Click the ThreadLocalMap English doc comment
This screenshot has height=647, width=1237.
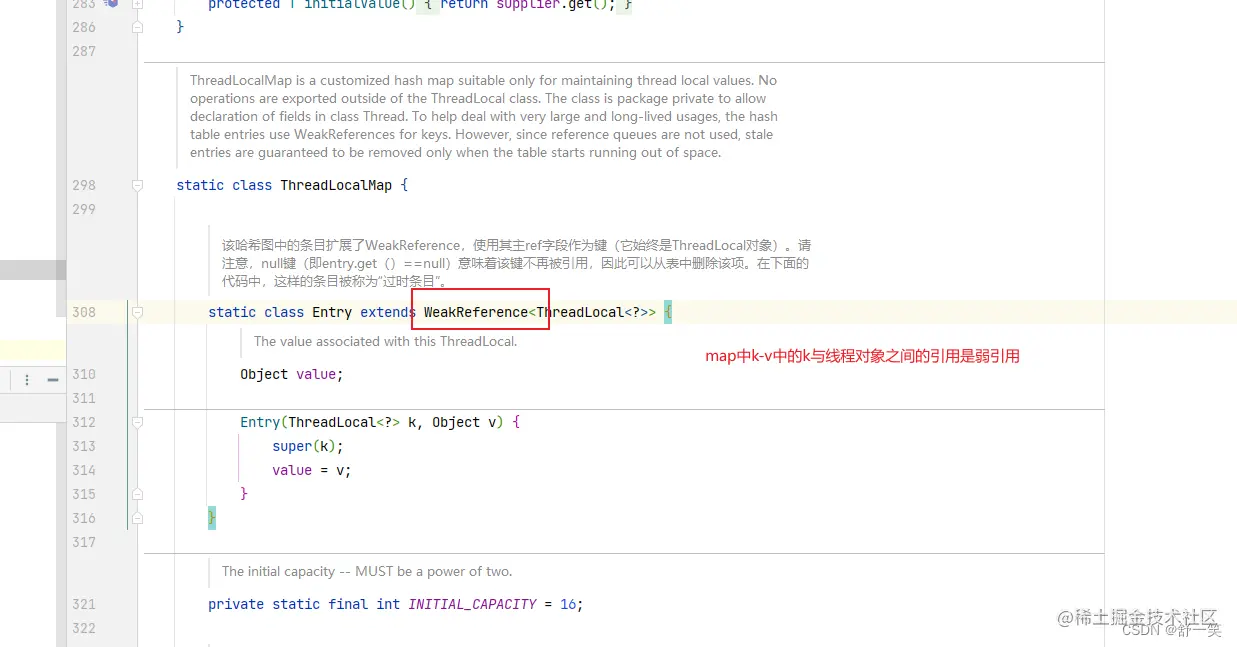484,116
